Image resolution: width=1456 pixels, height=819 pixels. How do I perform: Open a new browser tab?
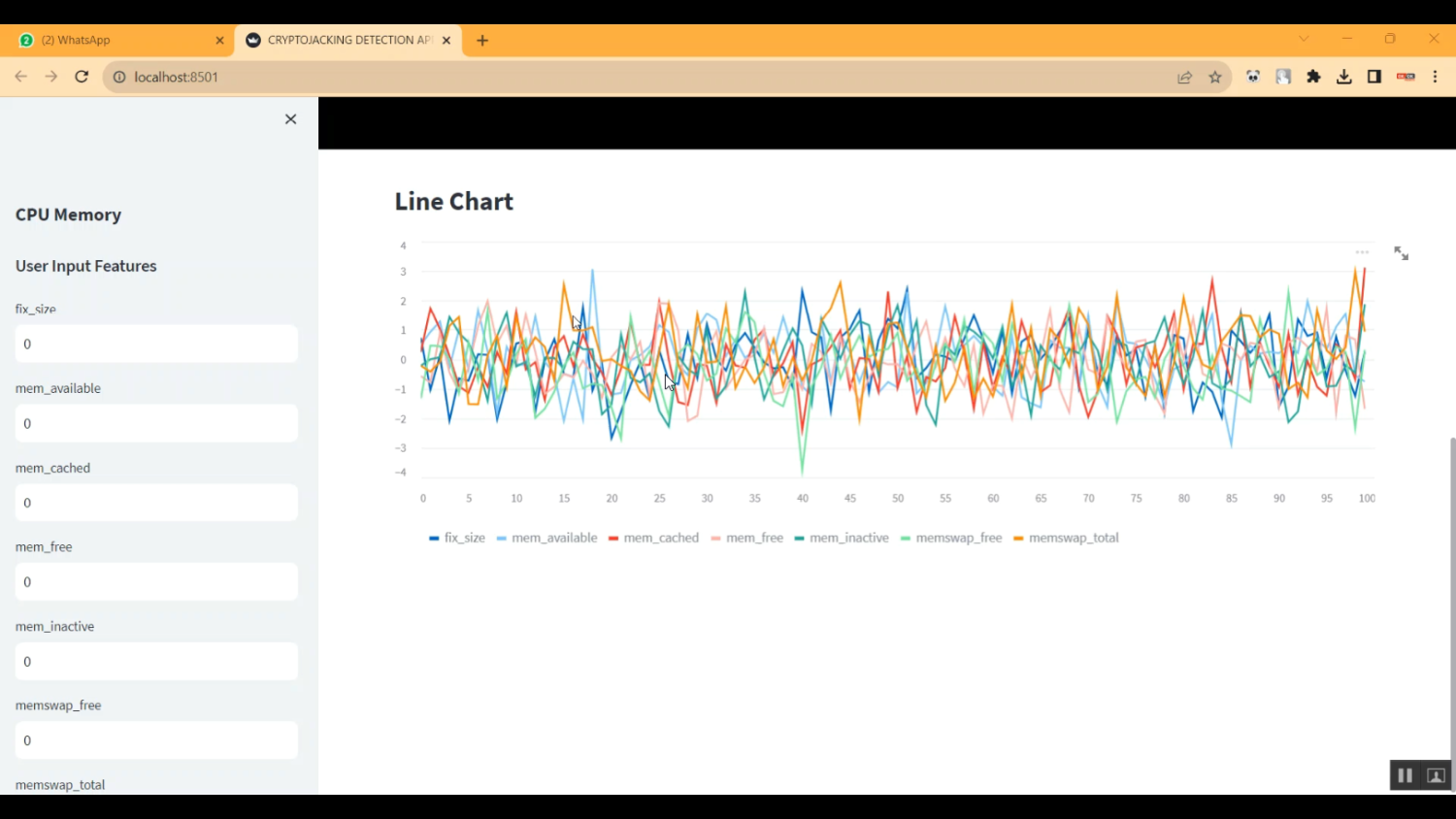click(482, 41)
